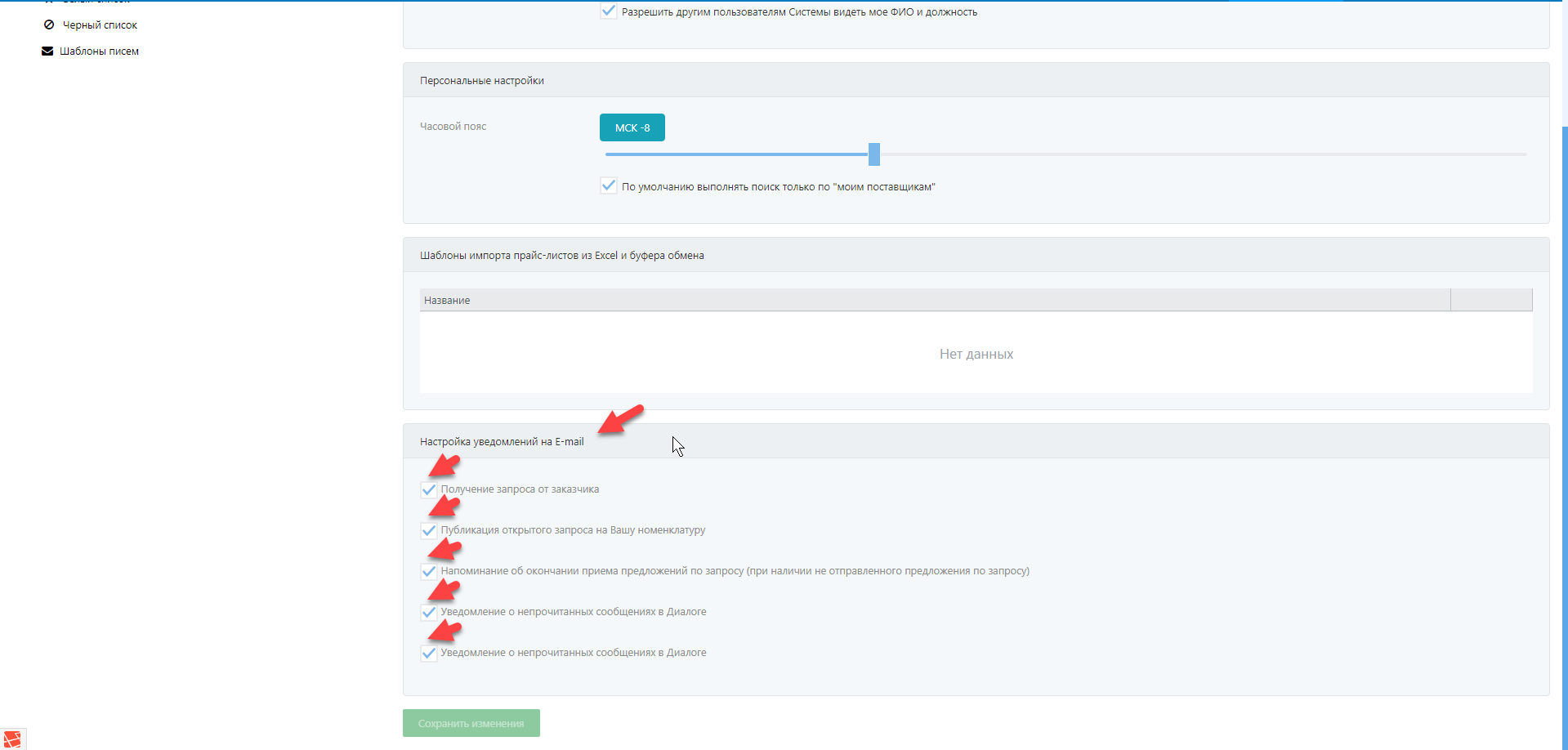Click the envelope icon beside Шаблоны писем
The width and height of the screenshot is (1568, 750).
(x=47, y=51)
